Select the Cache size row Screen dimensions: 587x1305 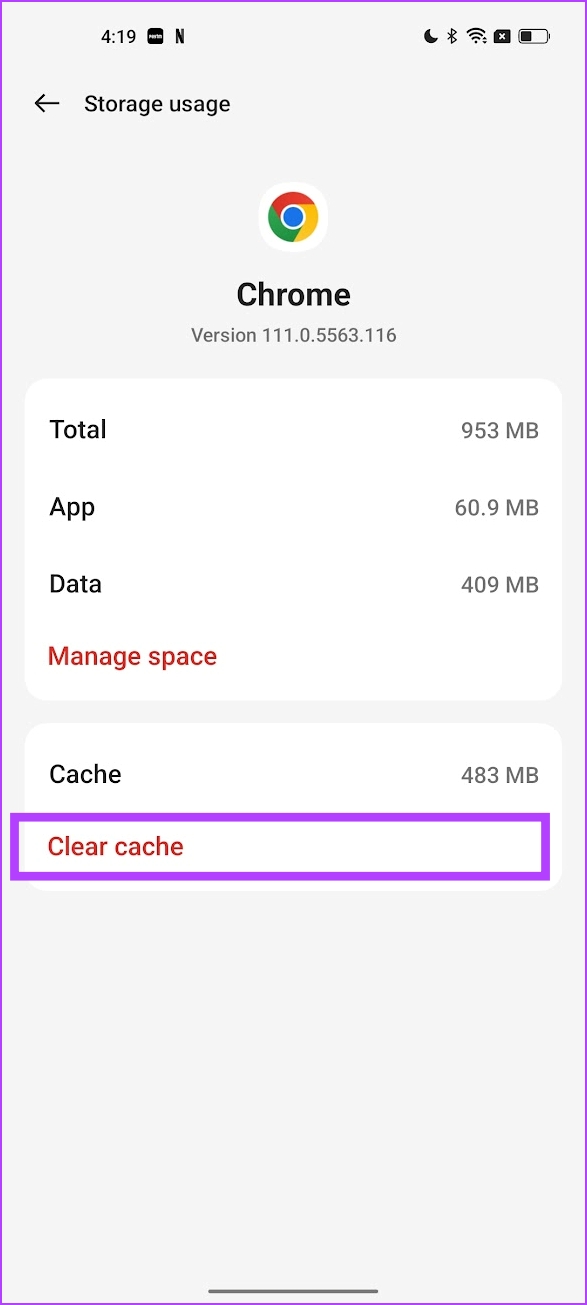click(293, 774)
